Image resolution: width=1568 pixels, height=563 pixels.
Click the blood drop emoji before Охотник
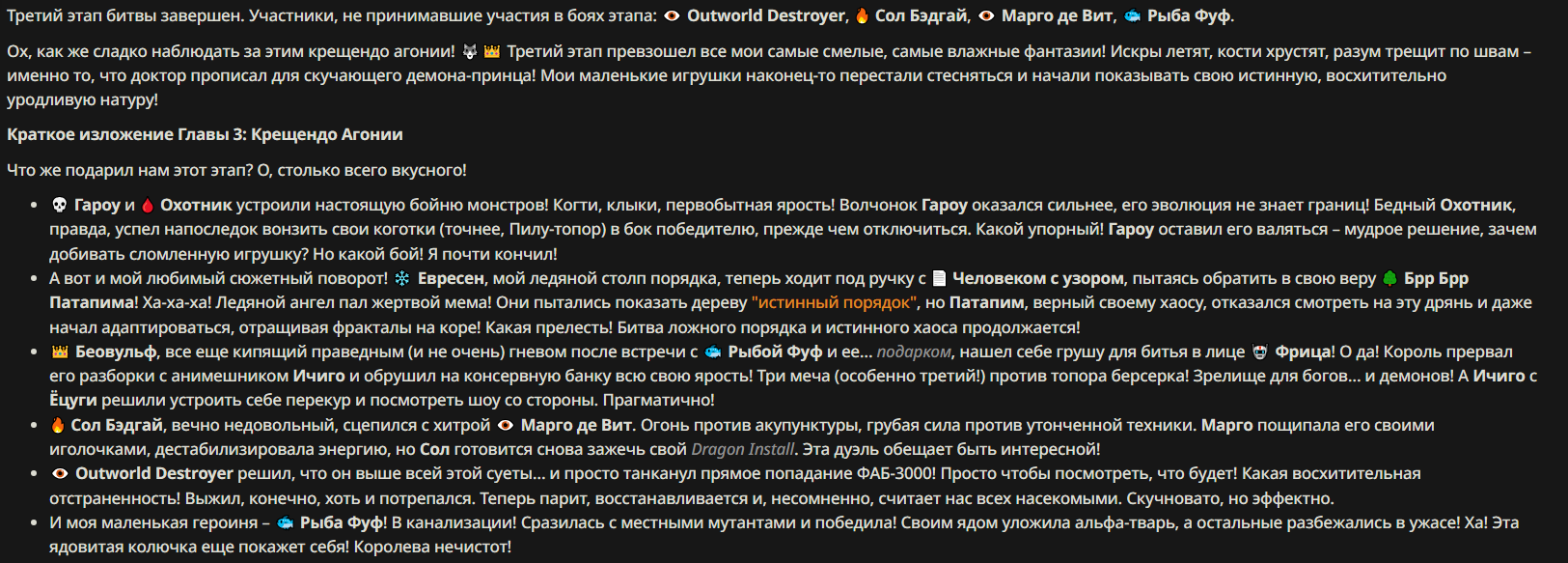click(x=148, y=205)
